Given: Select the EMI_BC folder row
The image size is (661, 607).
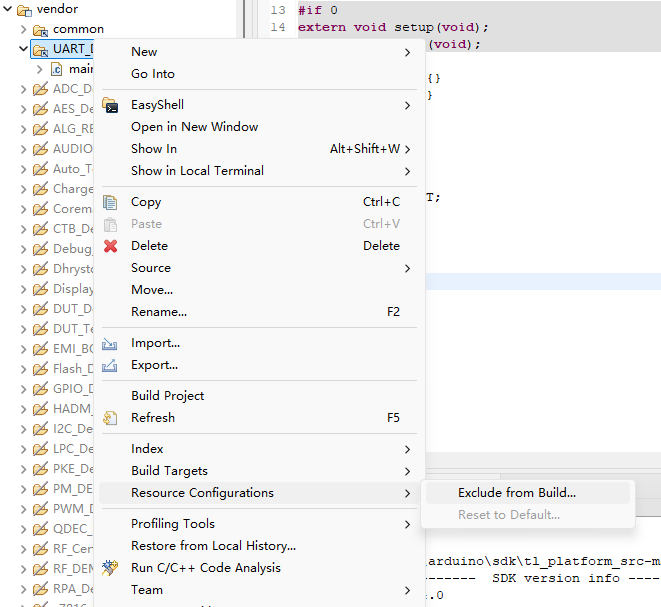Looking at the screenshot, I should [x=63, y=349].
